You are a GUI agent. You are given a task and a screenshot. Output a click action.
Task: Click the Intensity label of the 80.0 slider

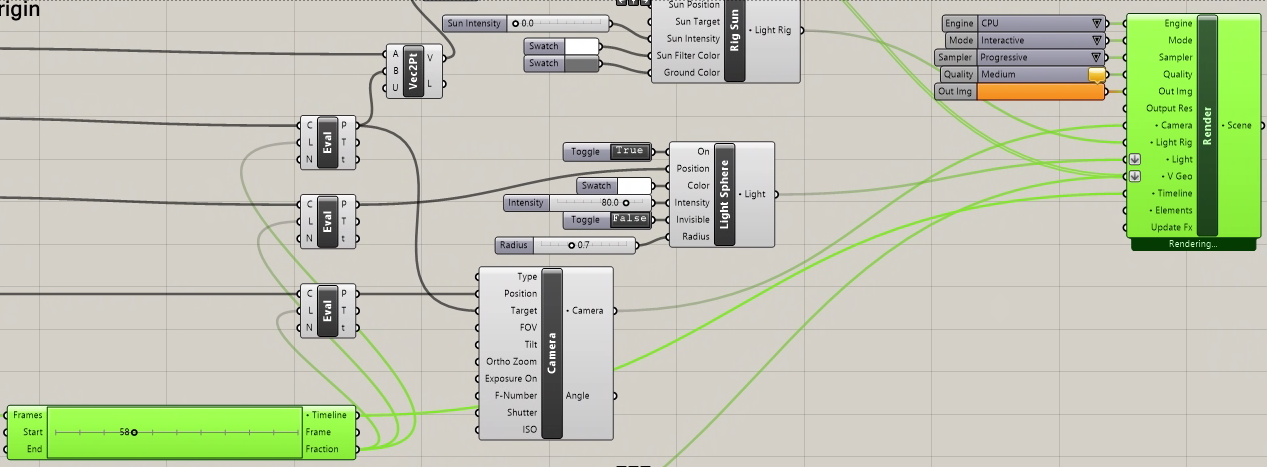pyautogui.click(x=526, y=203)
